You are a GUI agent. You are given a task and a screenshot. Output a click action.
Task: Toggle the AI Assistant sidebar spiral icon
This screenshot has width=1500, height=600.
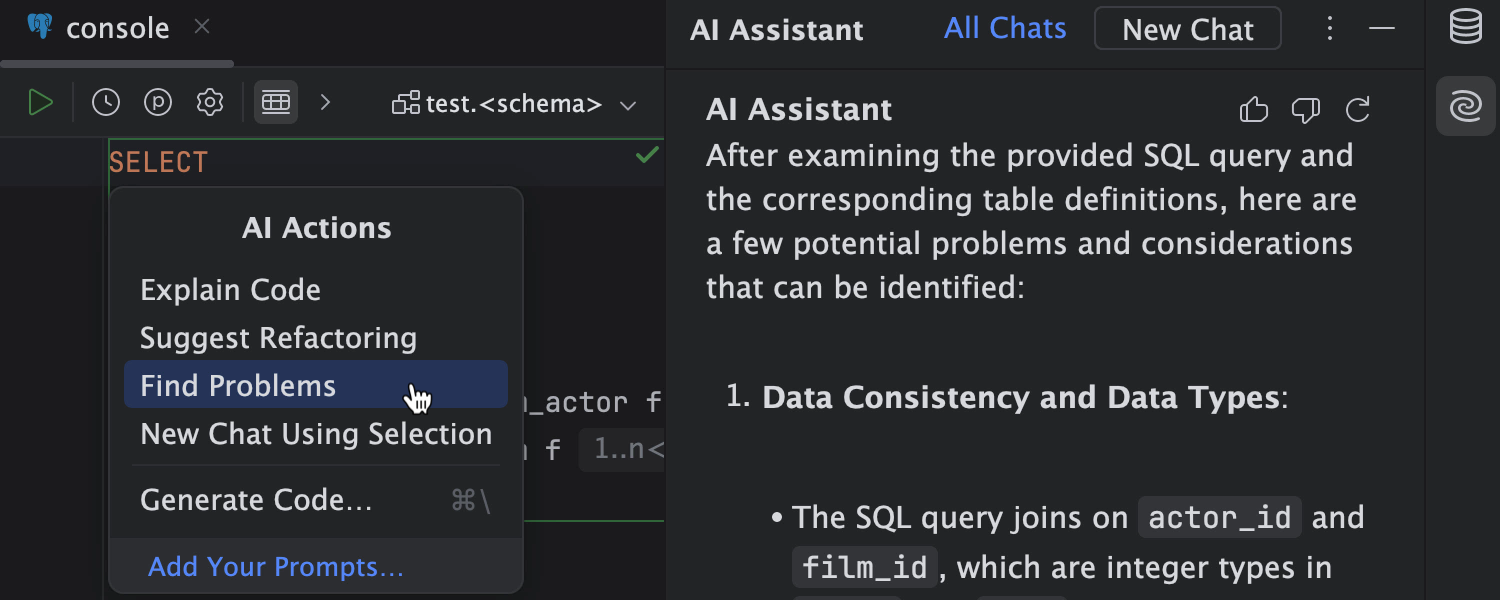point(1466,106)
